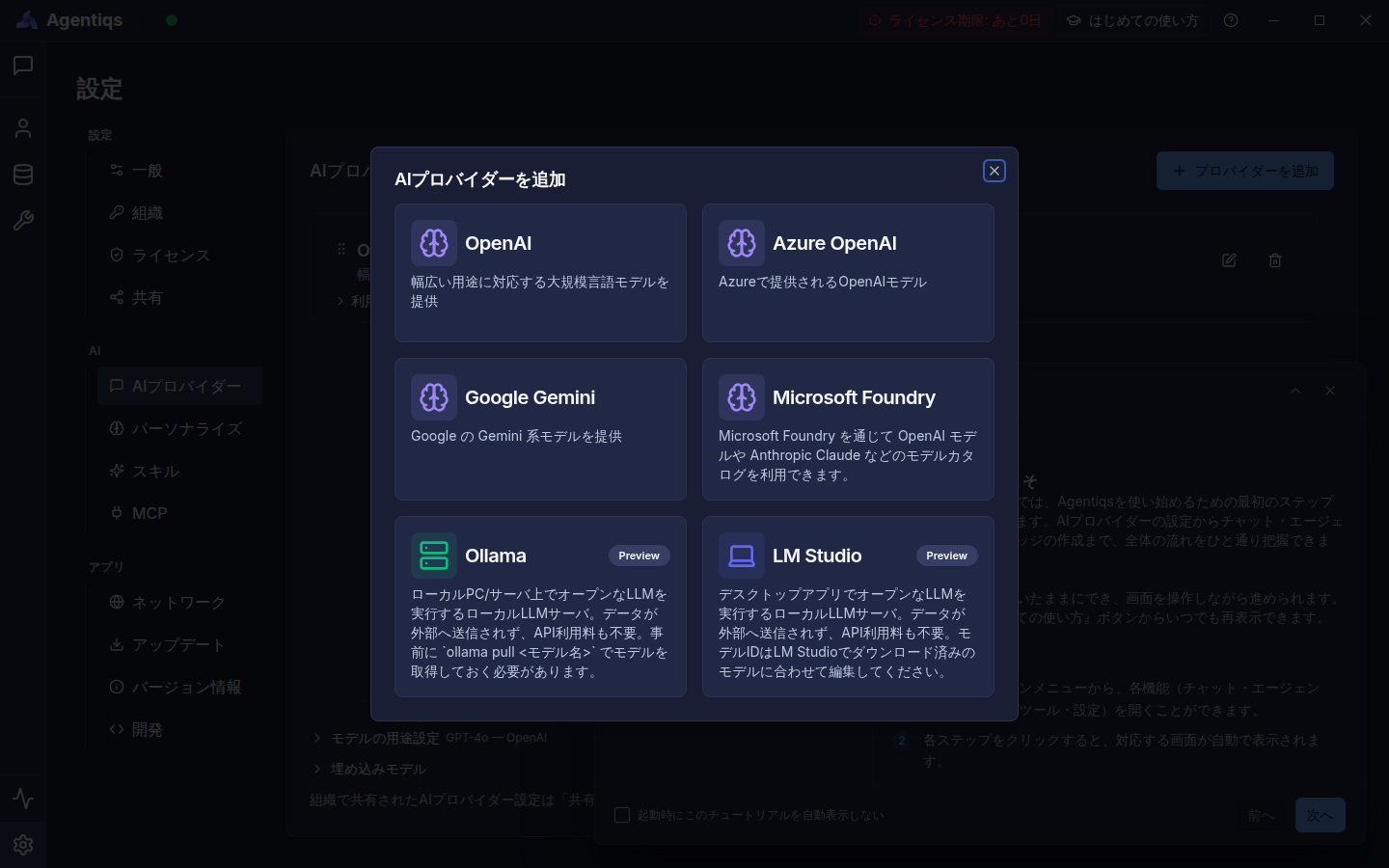This screenshot has height=868, width=1389.
Task: Click the Google Gemini brain icon
Action: [434, 397]
